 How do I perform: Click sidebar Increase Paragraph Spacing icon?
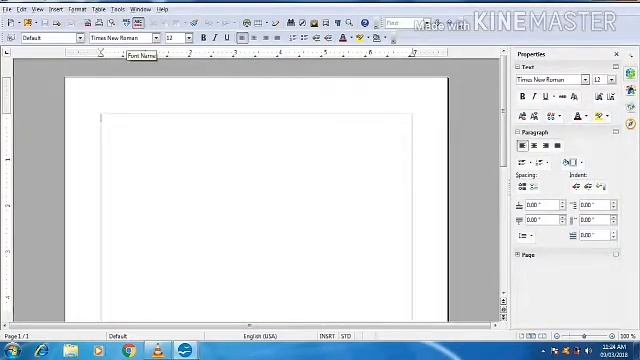coord(522,187)
